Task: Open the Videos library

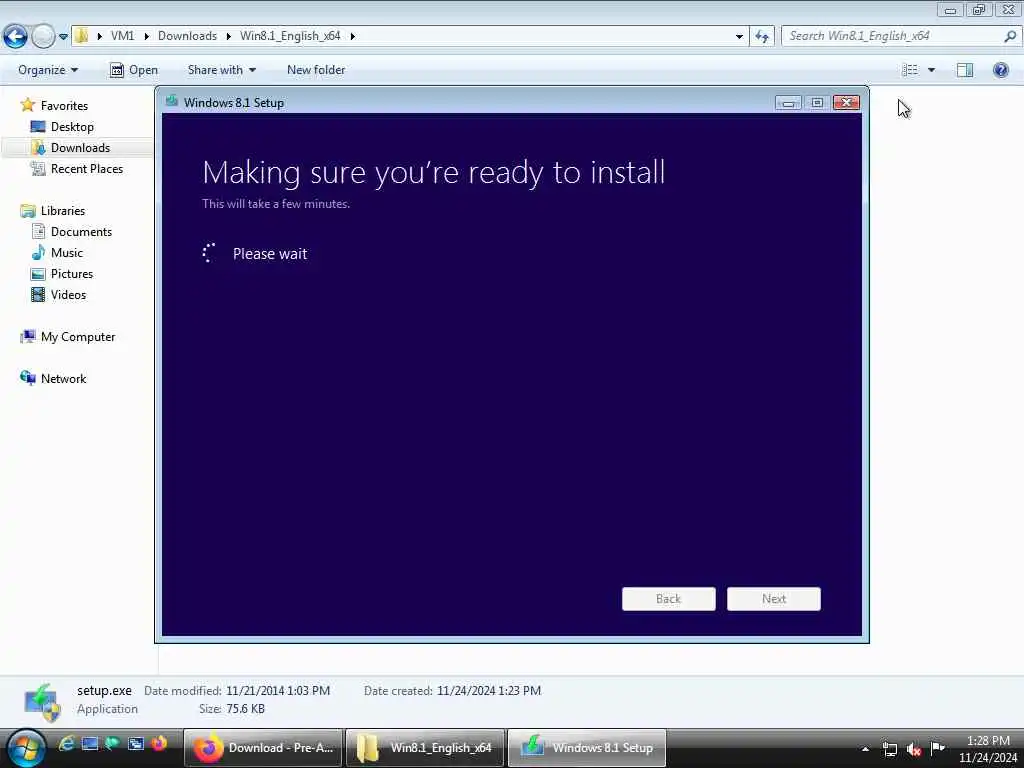Action: pyautogui.click(x=69, y=295)
